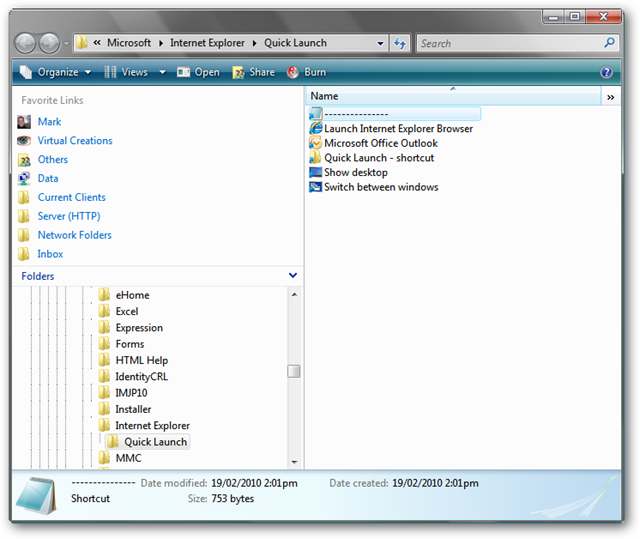Screen dimensions: 640x539
Task: Click the Virtual Creations eye icon
Action: (24, 141)
